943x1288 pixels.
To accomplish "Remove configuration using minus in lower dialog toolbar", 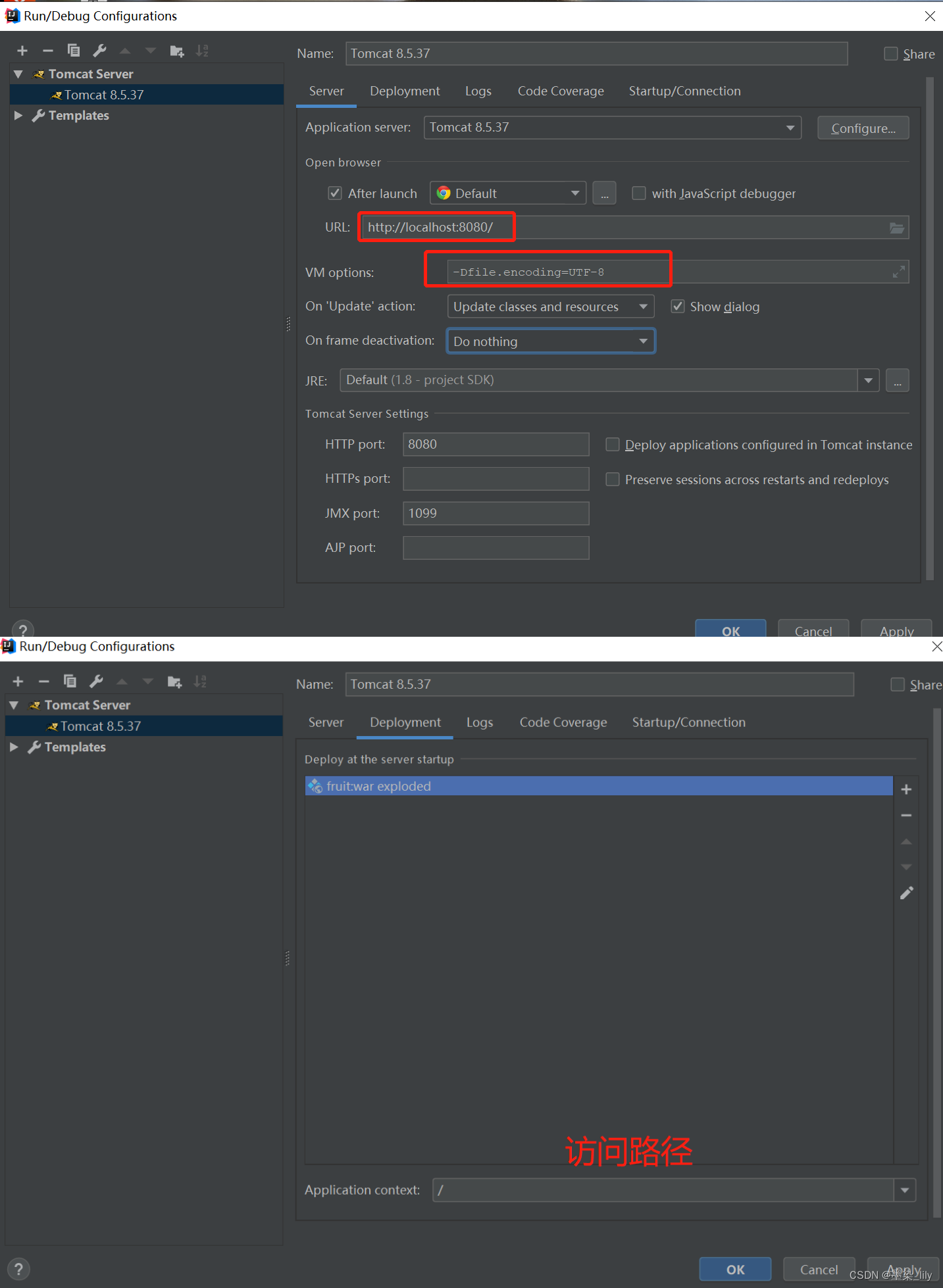I will coord(43,681).
